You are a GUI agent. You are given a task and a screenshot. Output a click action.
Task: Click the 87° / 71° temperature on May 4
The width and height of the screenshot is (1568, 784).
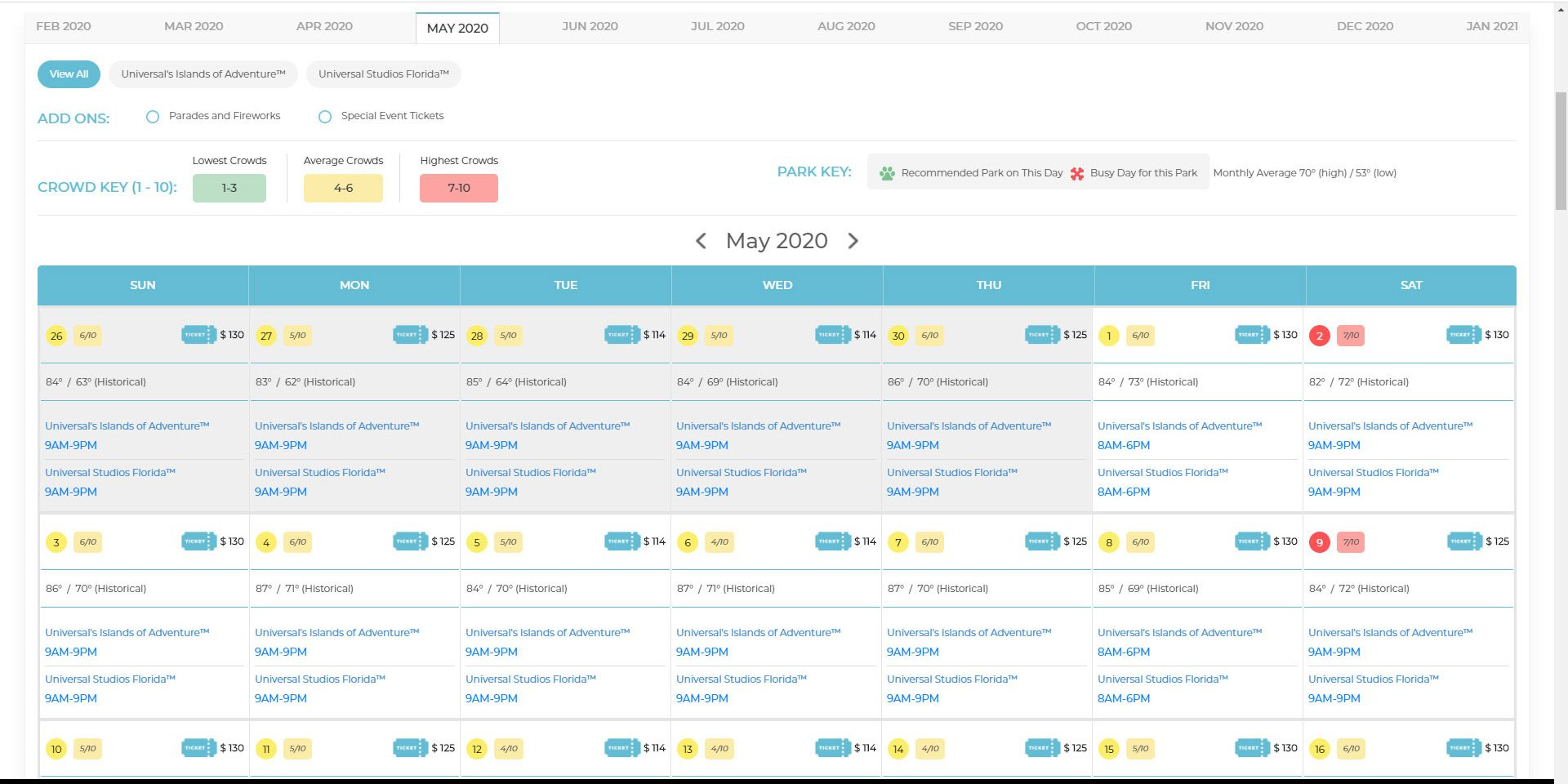click(x=304, y=589)
